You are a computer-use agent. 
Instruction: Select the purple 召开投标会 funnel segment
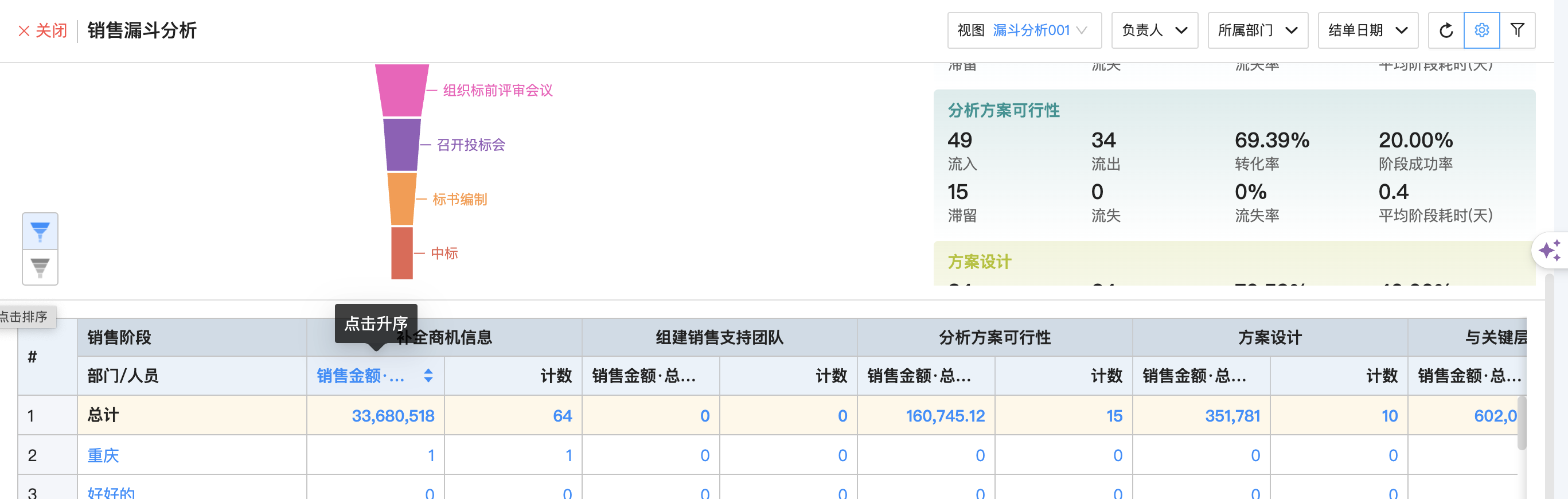coord(401,145)
